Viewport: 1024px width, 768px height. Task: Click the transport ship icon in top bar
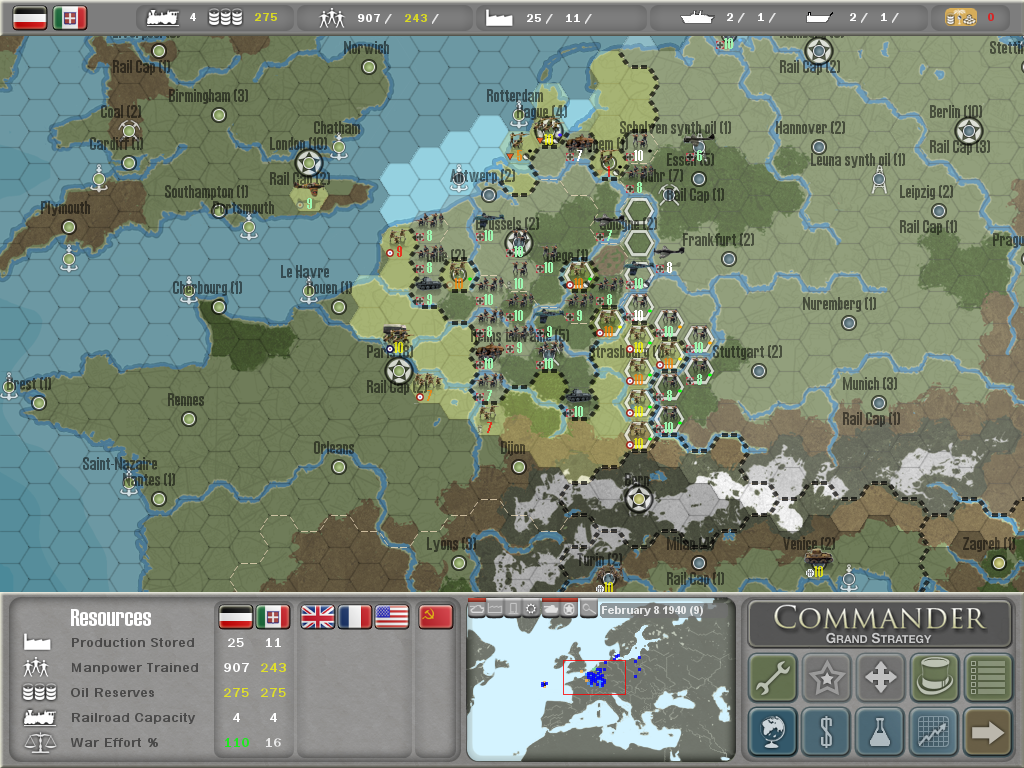pos(819,18)
